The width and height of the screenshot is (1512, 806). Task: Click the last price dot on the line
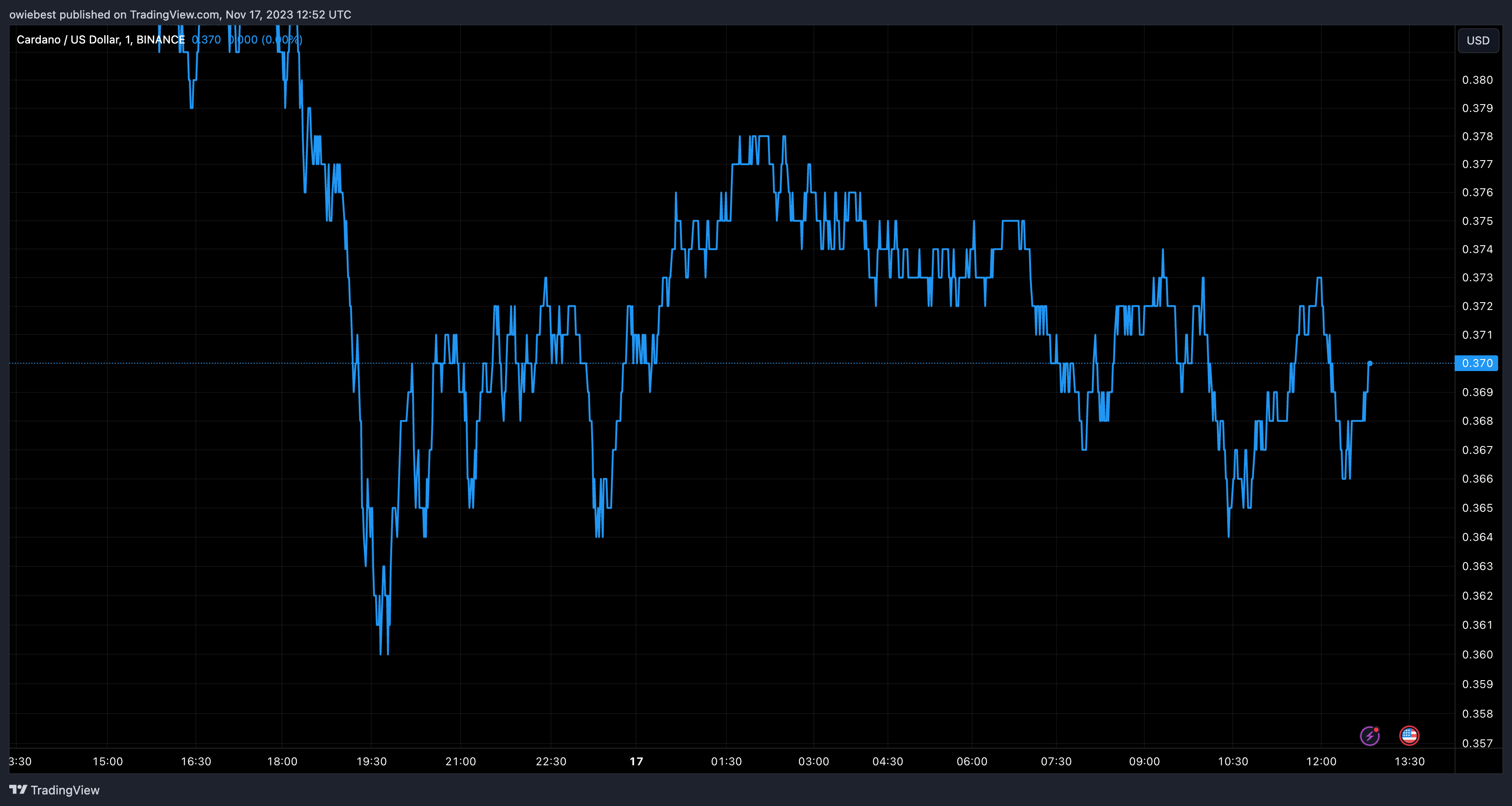point(1369,363)
